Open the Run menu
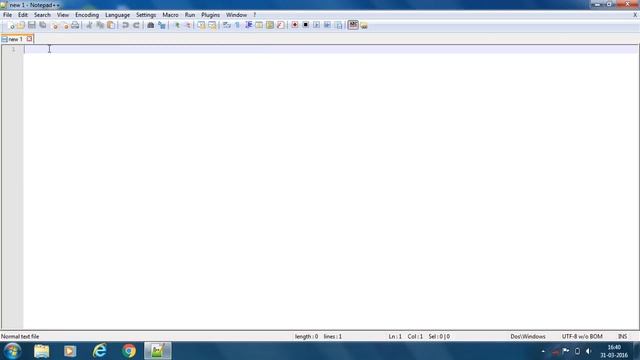This screenshot has height=360, width=640. coord(190,15)
